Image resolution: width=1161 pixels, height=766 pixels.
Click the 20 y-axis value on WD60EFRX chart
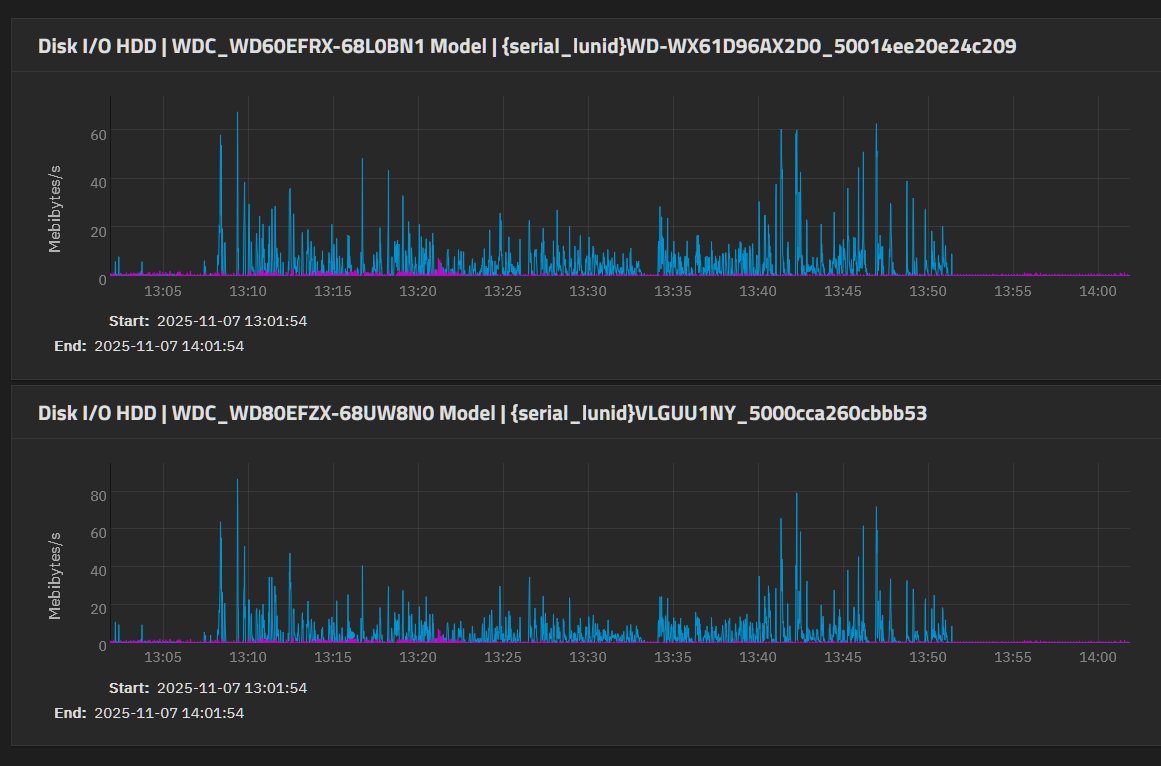pyautogui.click(x=100, y=231)
